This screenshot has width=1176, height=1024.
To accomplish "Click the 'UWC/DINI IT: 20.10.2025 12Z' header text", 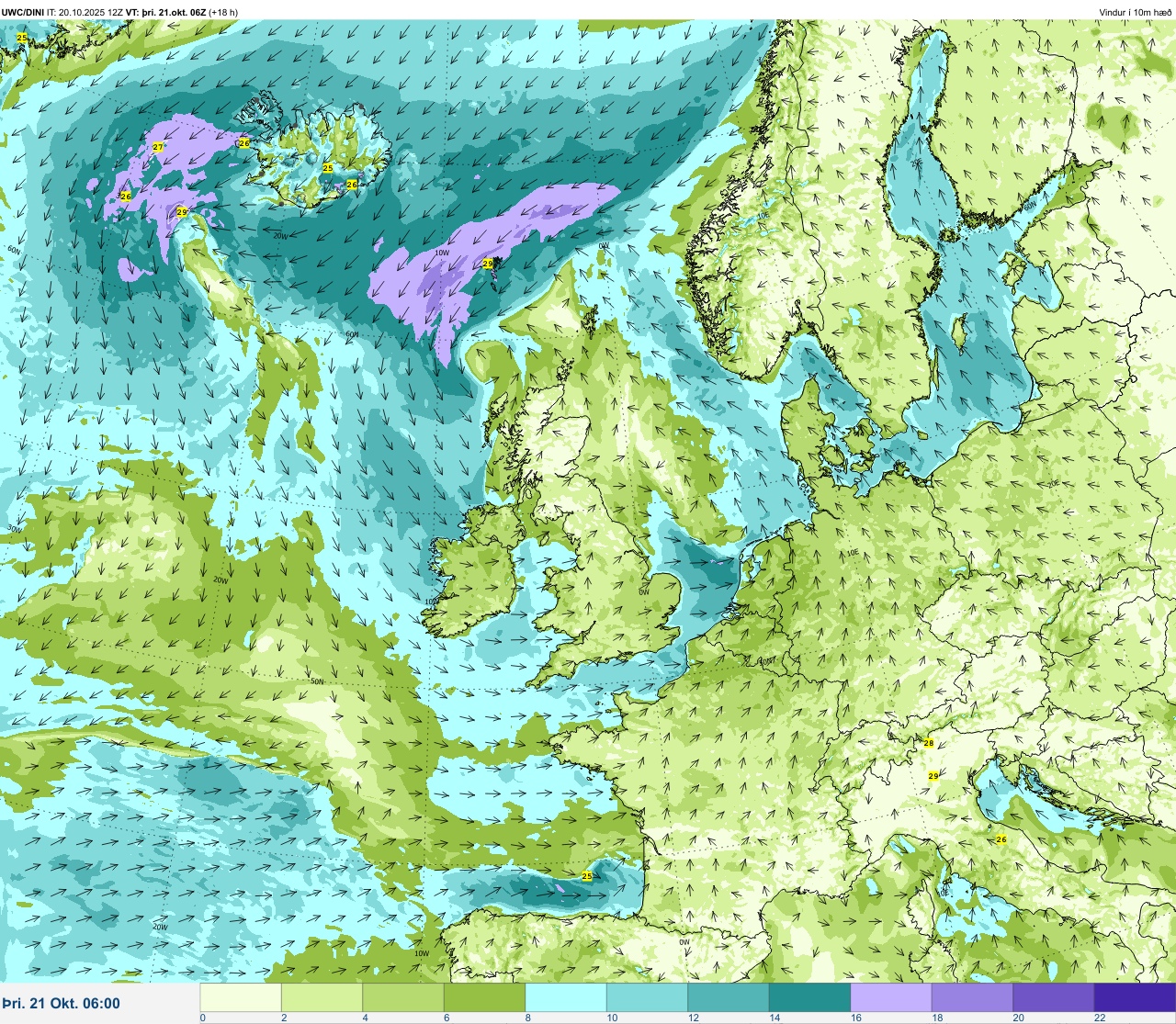I will (x=62, y=12).
